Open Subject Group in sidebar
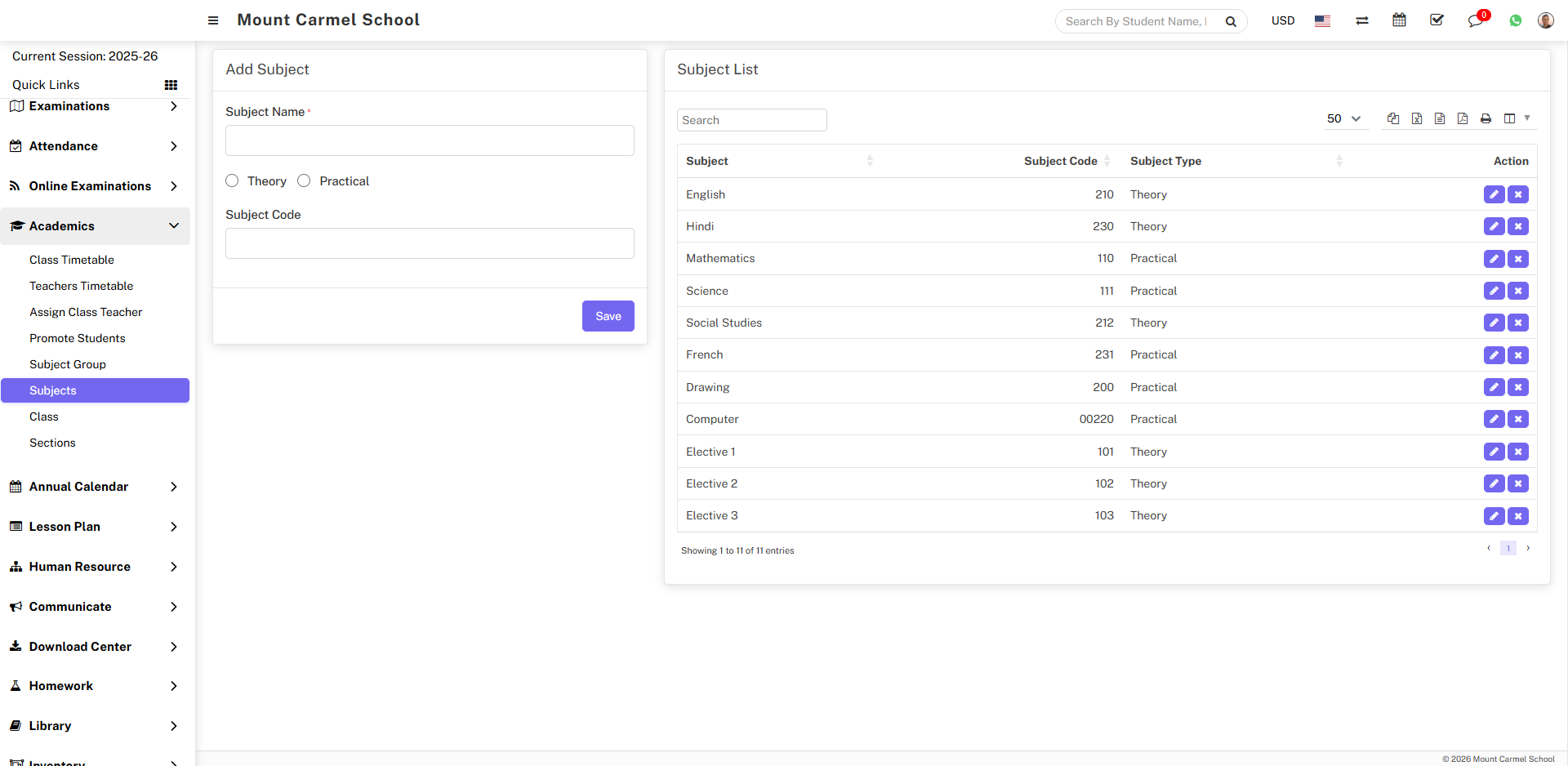 point(68,364)
